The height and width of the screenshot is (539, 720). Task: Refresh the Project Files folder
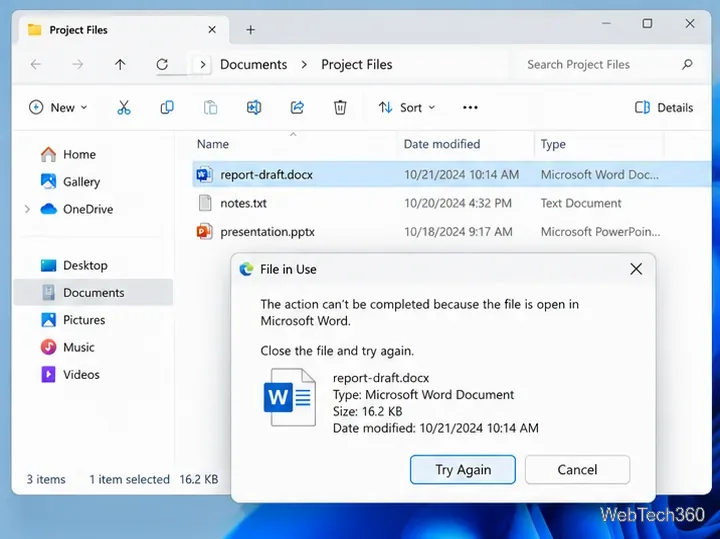162,64
